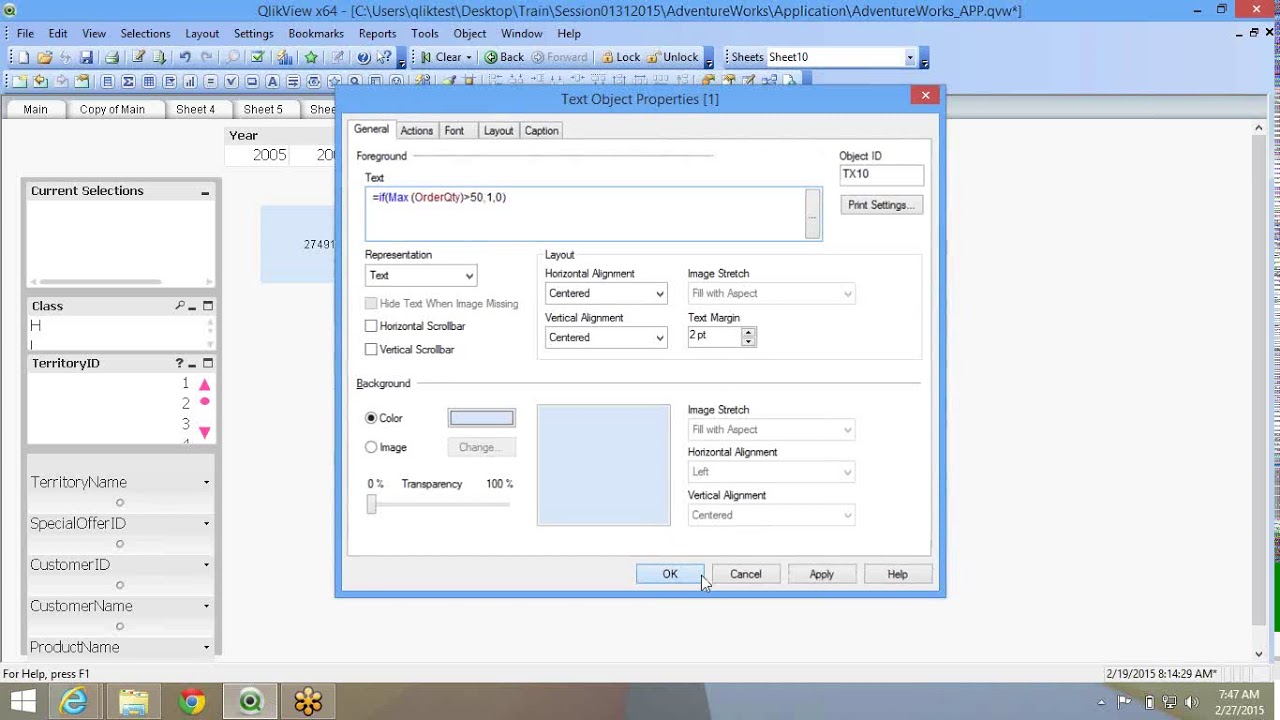
Task: Click the Save floppy disk icon
Action: (x=86, y=57)
